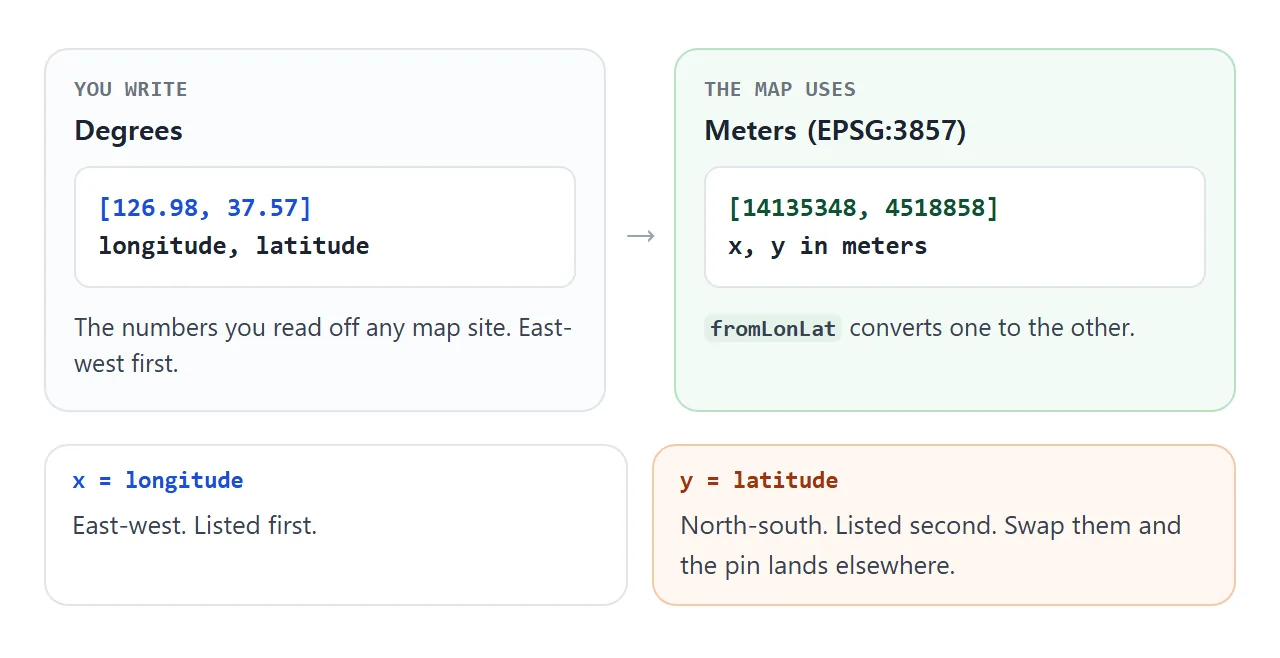The height and width of the screenshot is (658, 1280).
Task: Click the text "East-west. Listed first."
Action: [195, 525]
